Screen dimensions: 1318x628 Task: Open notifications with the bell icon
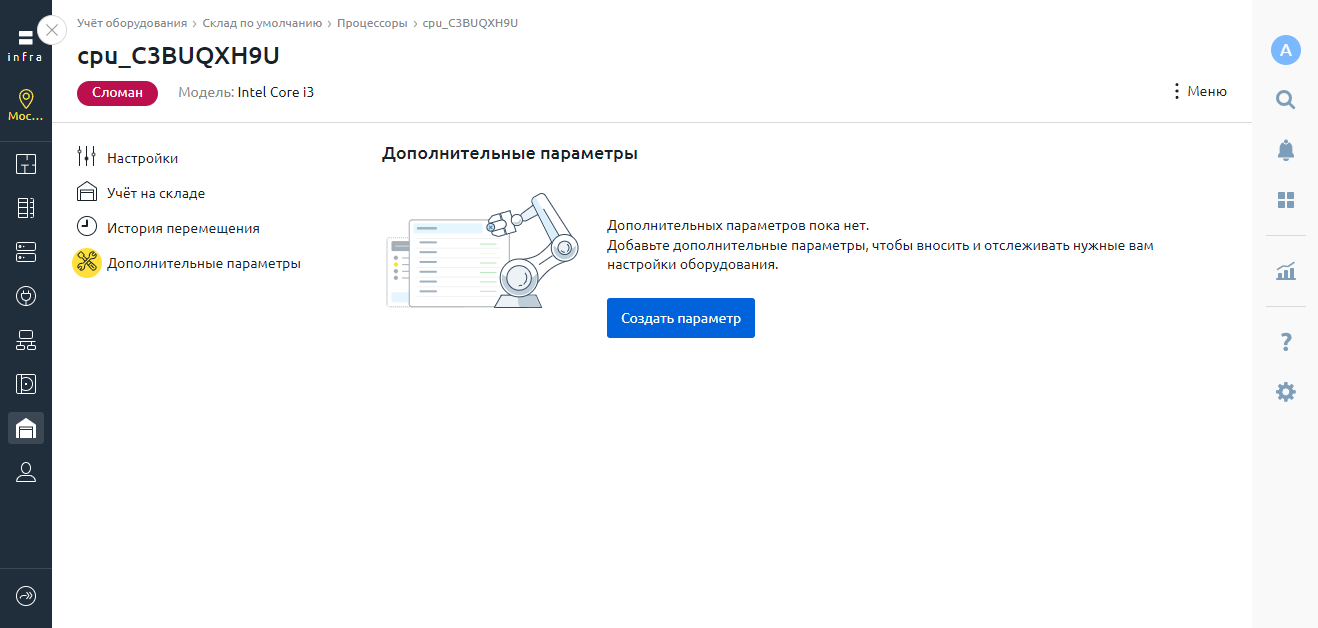coord(1286,150)
